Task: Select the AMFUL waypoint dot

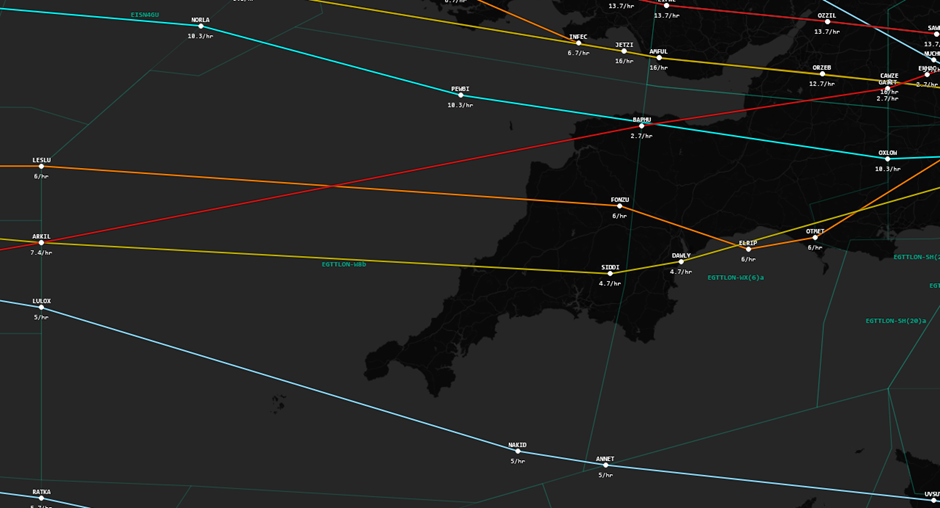Action: coord(659,58)
